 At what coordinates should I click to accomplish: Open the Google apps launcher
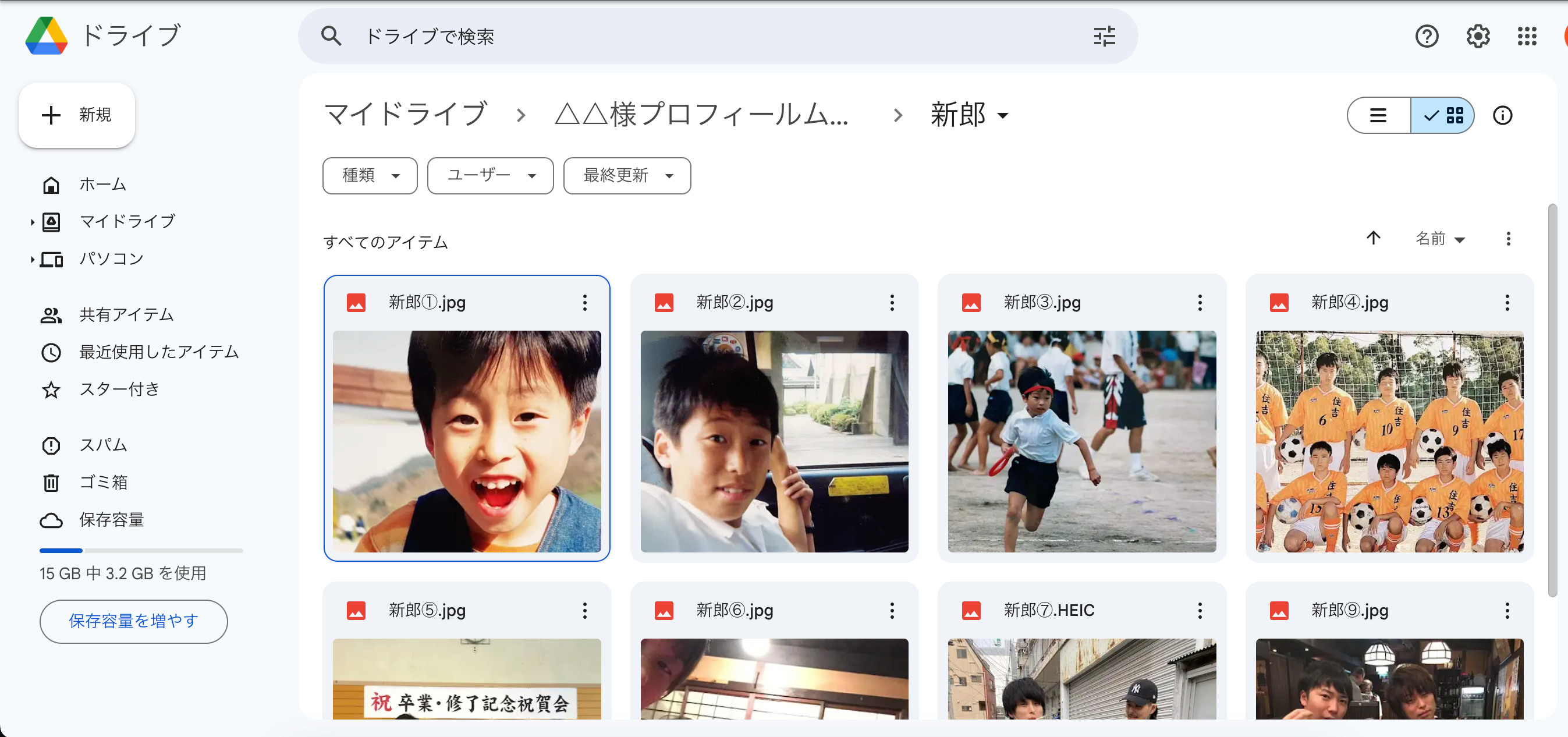(x=1527, y=36)
